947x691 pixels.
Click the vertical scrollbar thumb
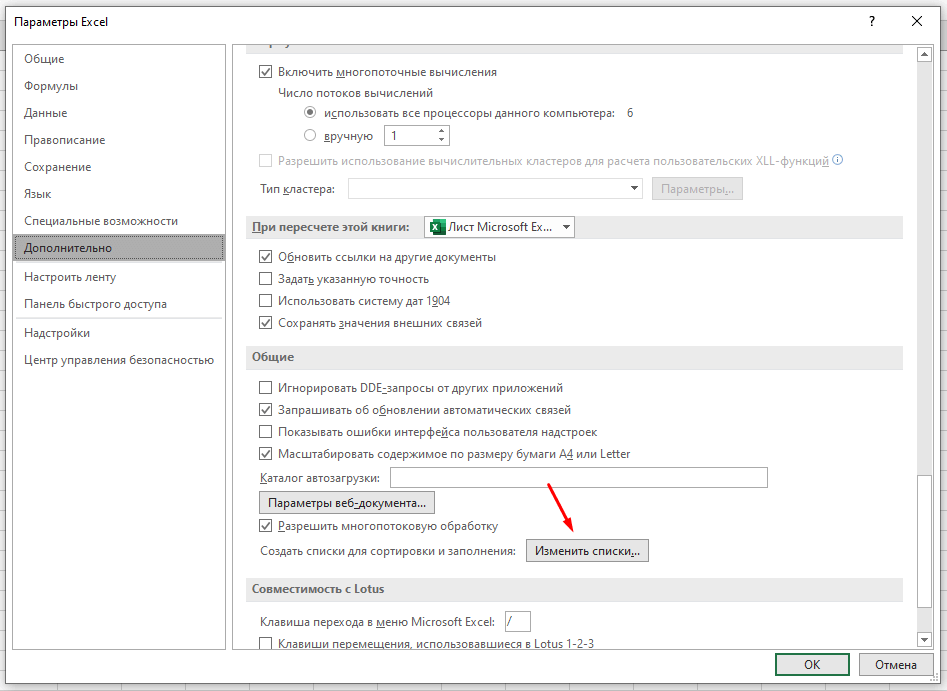pos(924,541)
